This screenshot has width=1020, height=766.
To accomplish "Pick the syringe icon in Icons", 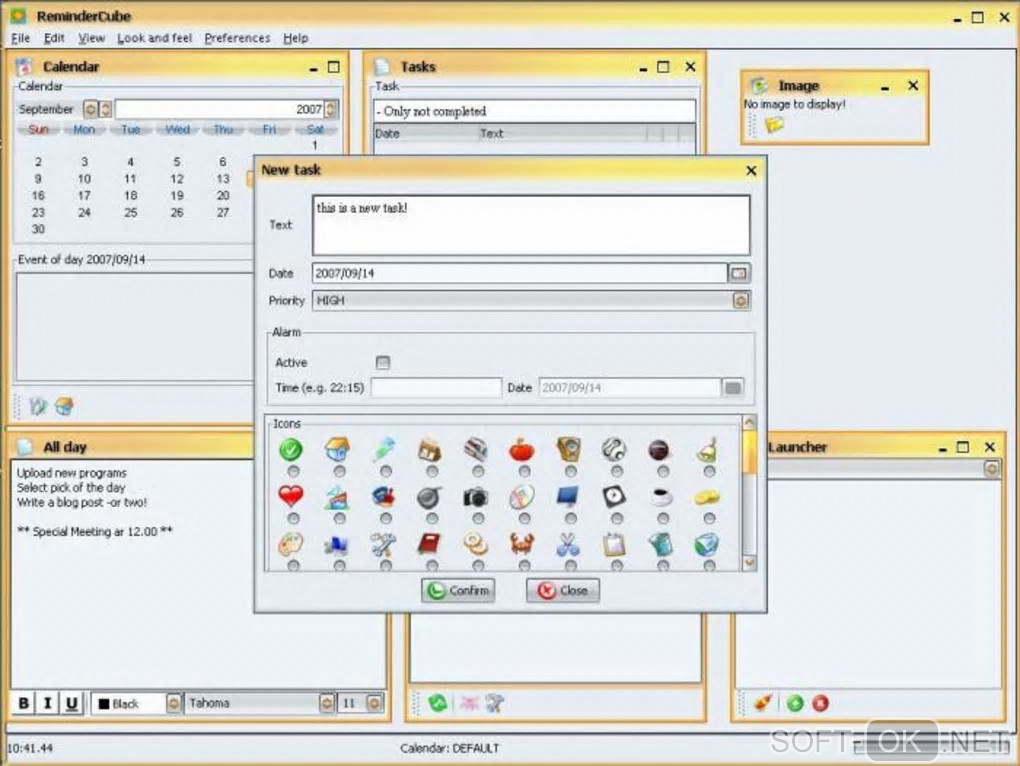I will tap(383, 449).
